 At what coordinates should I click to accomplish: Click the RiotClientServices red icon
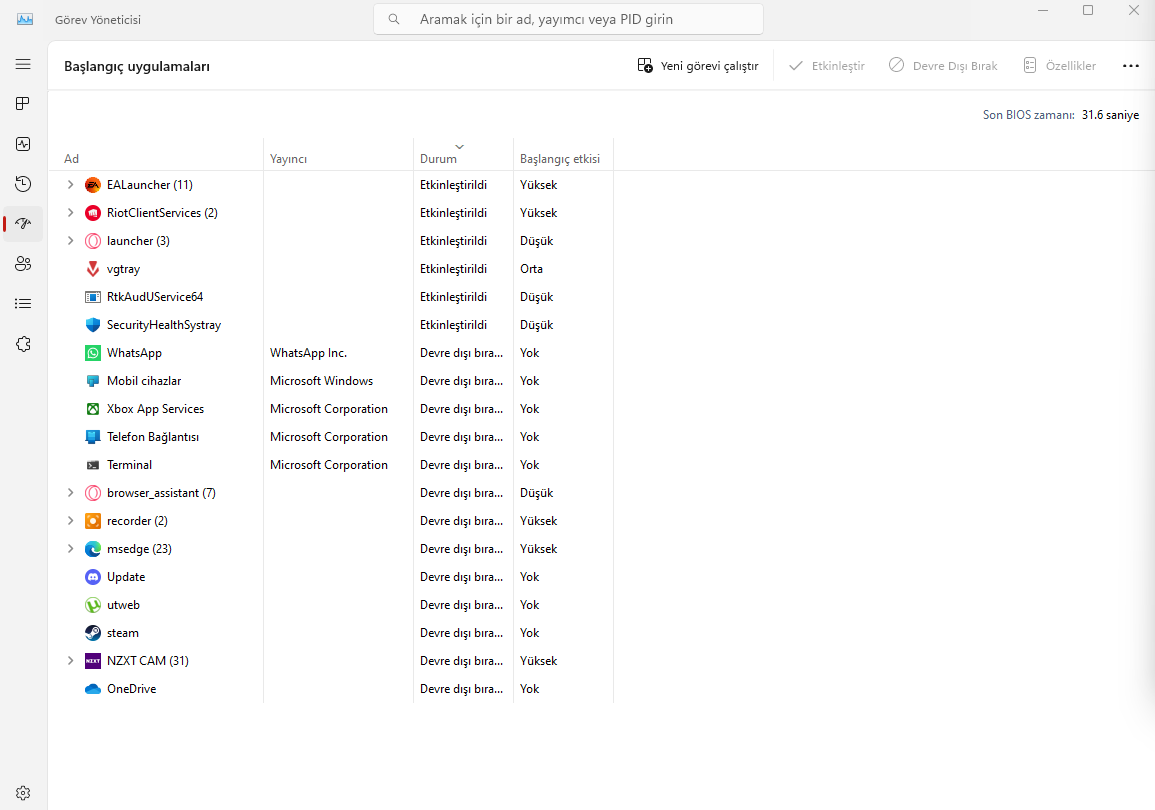93,213
